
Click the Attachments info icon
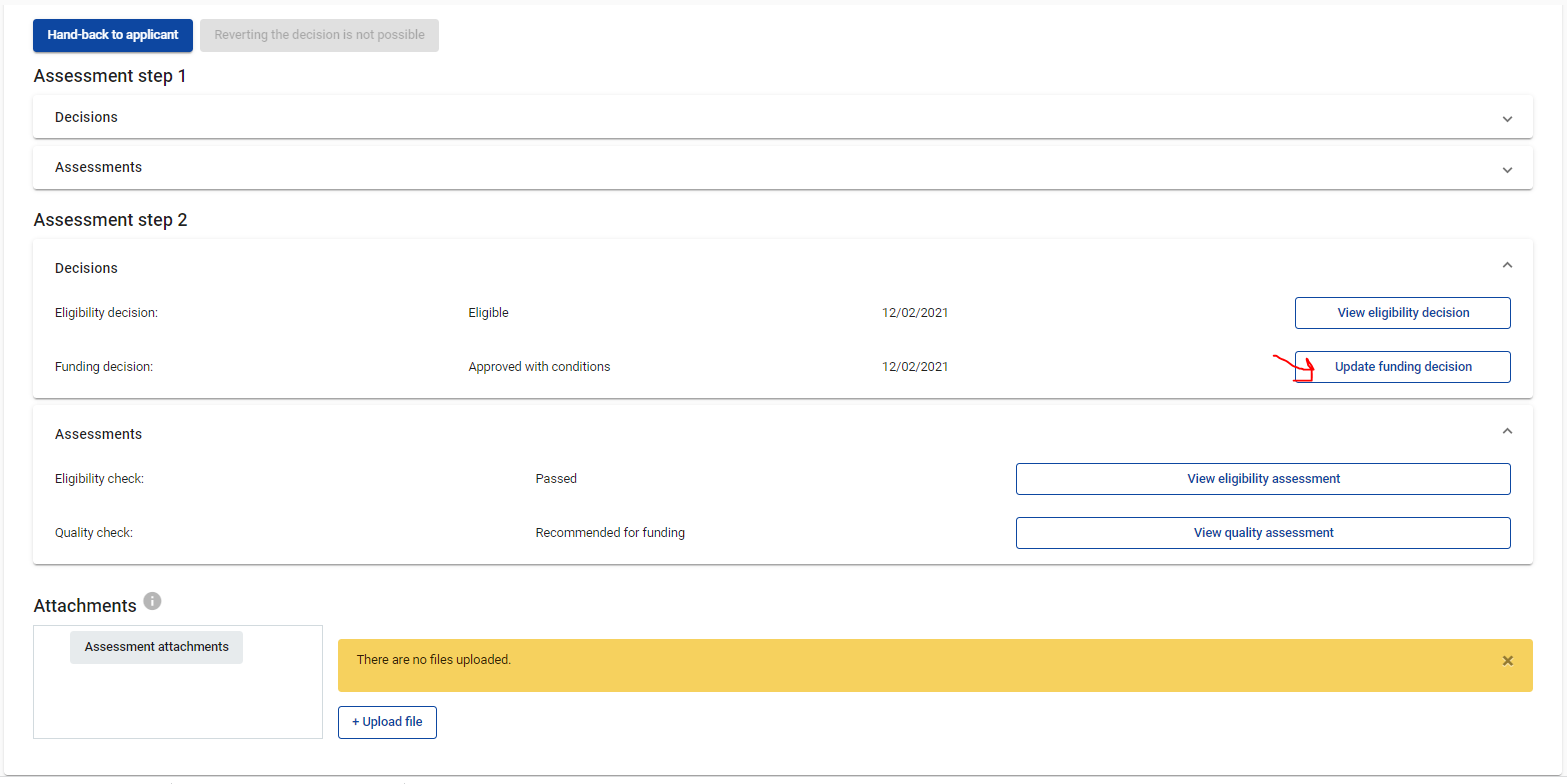tap(152, 602)
